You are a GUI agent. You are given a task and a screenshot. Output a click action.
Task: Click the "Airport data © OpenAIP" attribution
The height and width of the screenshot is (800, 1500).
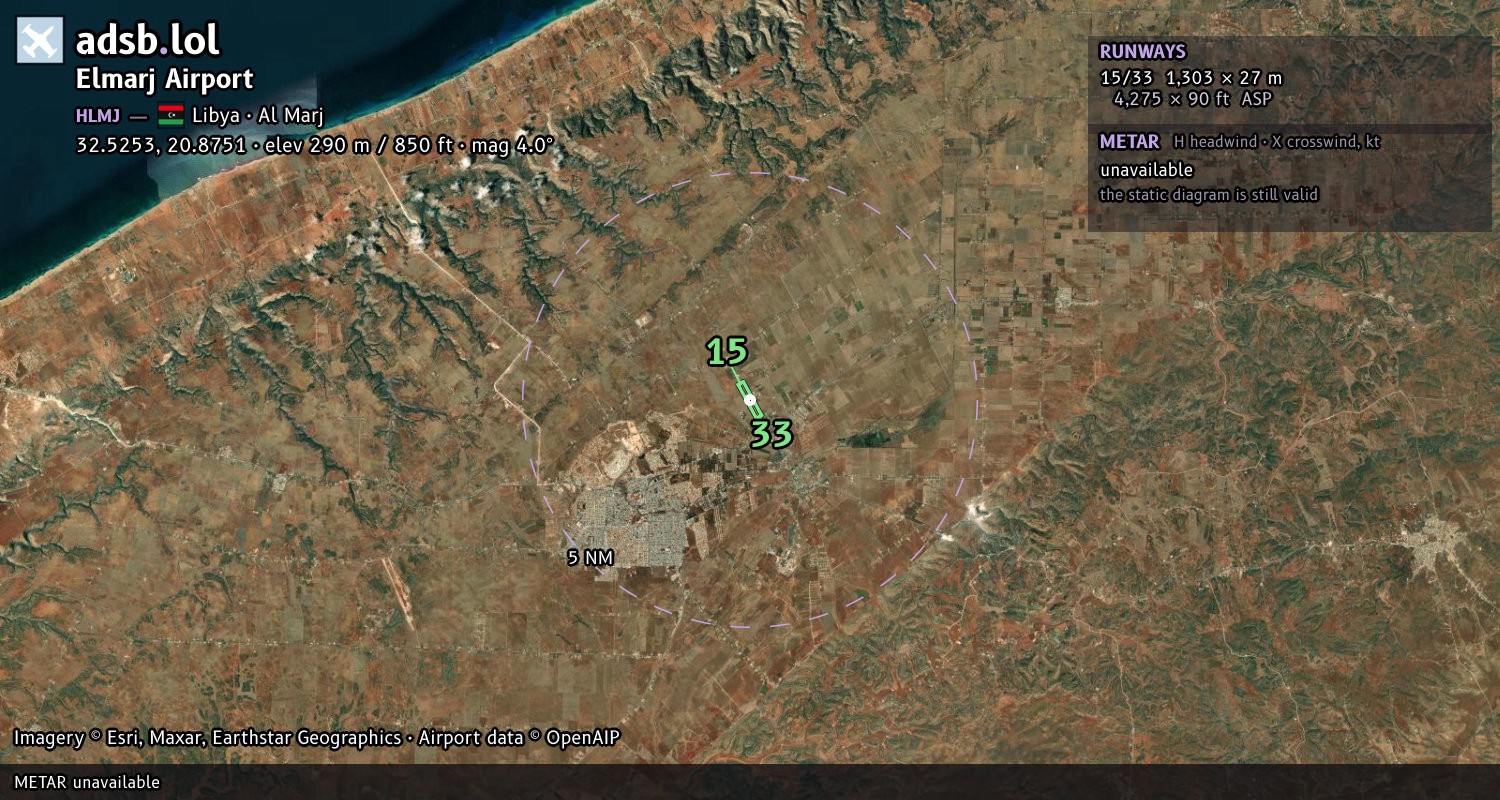519,738
